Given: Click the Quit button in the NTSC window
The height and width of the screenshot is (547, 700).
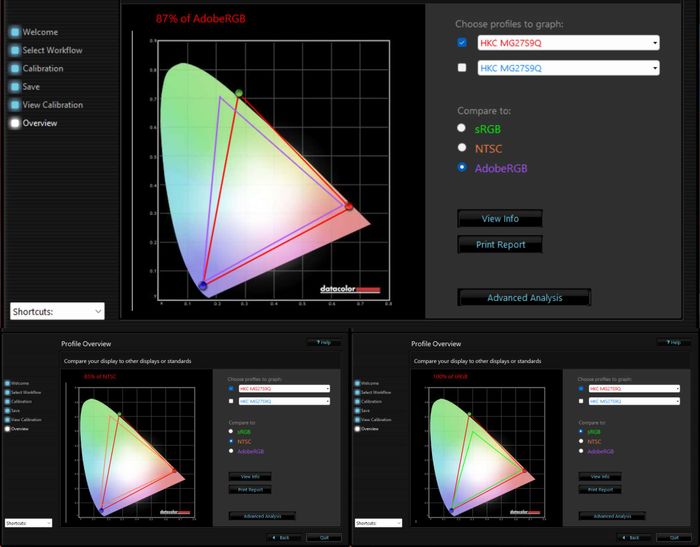Looking at the screenshot, I should tap(324, 538).
